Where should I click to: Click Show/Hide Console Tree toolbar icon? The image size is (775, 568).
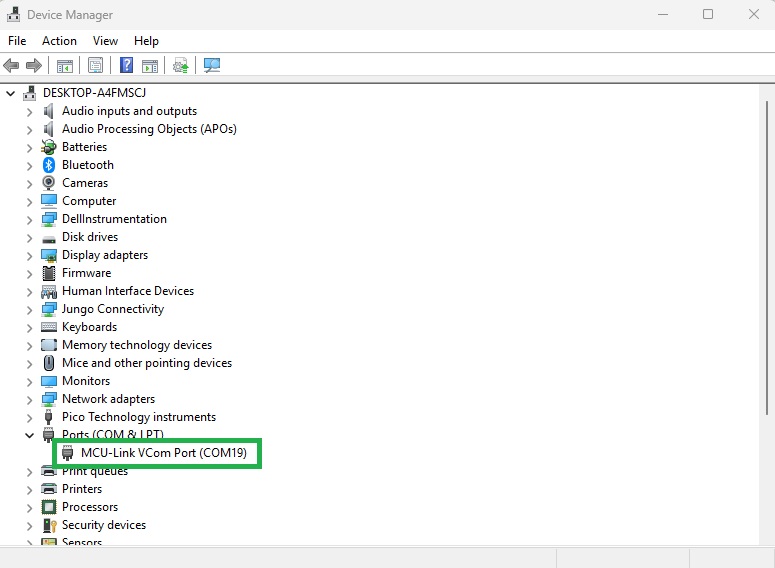[65, 66]
